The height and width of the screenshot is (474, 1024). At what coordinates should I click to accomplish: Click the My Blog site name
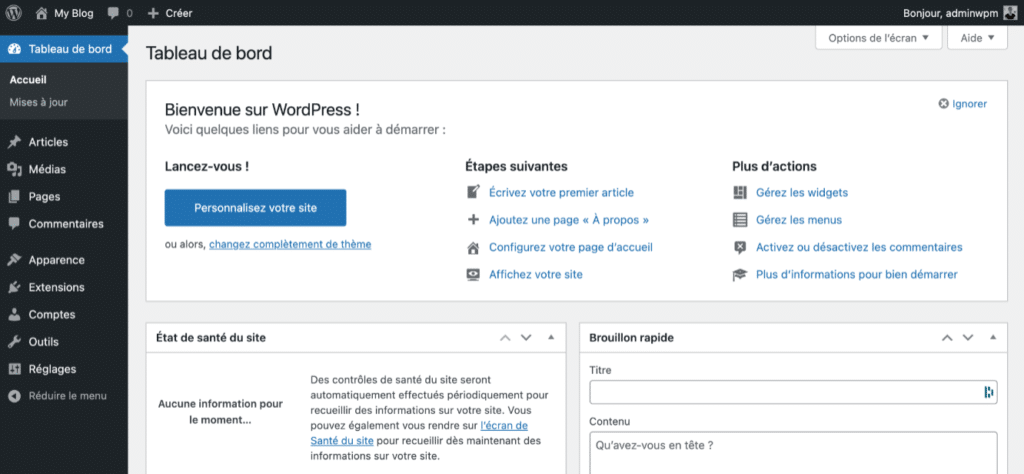pos(74,13)
